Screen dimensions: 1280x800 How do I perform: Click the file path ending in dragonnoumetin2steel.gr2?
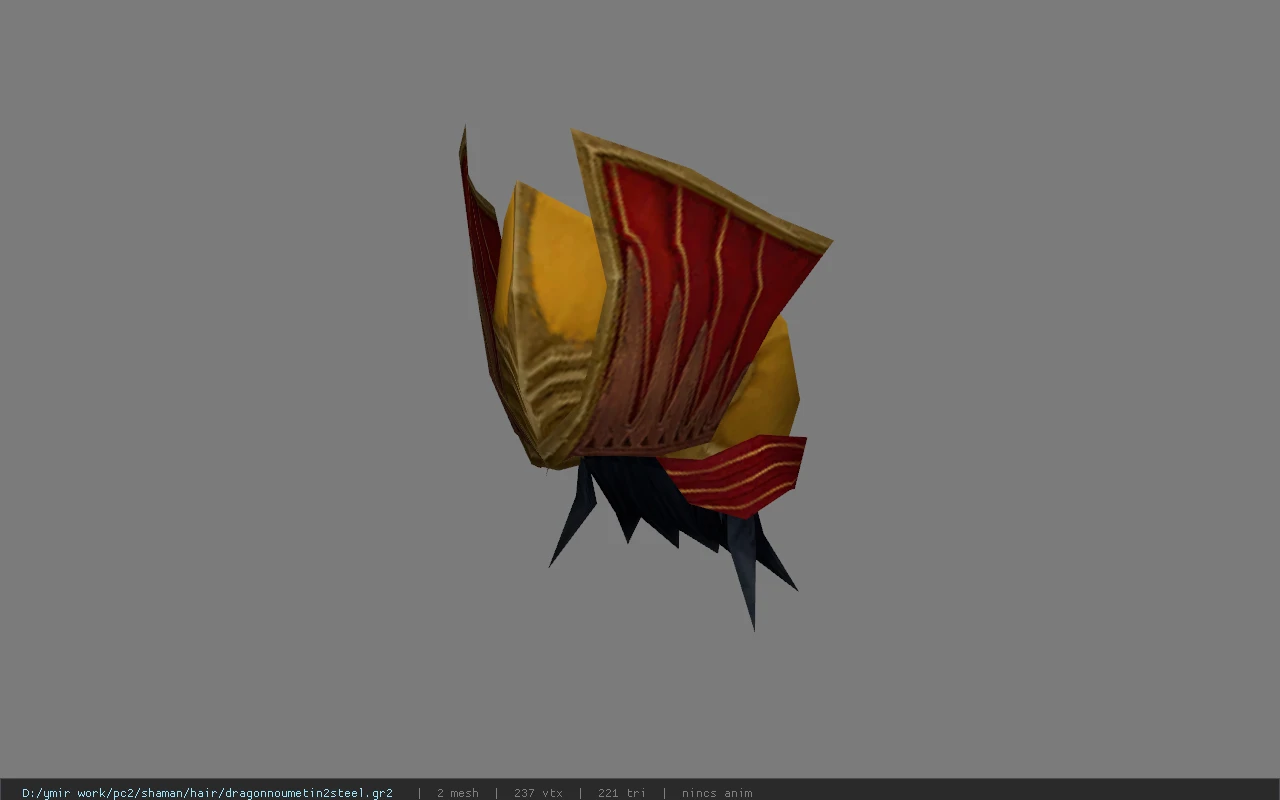click(207, 793)
